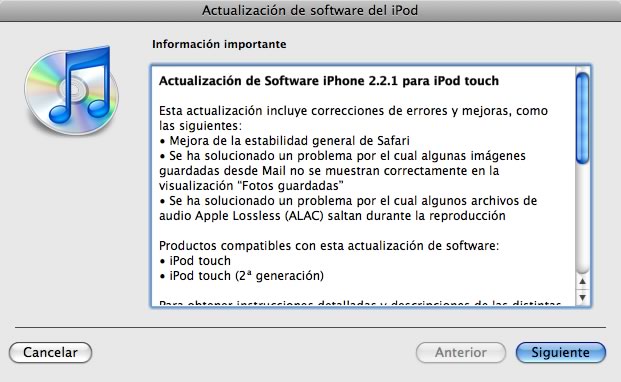The width and height of the screenshot is (621, 382).
Task: Click the blue scrollbar thumb
Action: coord(582,118)
